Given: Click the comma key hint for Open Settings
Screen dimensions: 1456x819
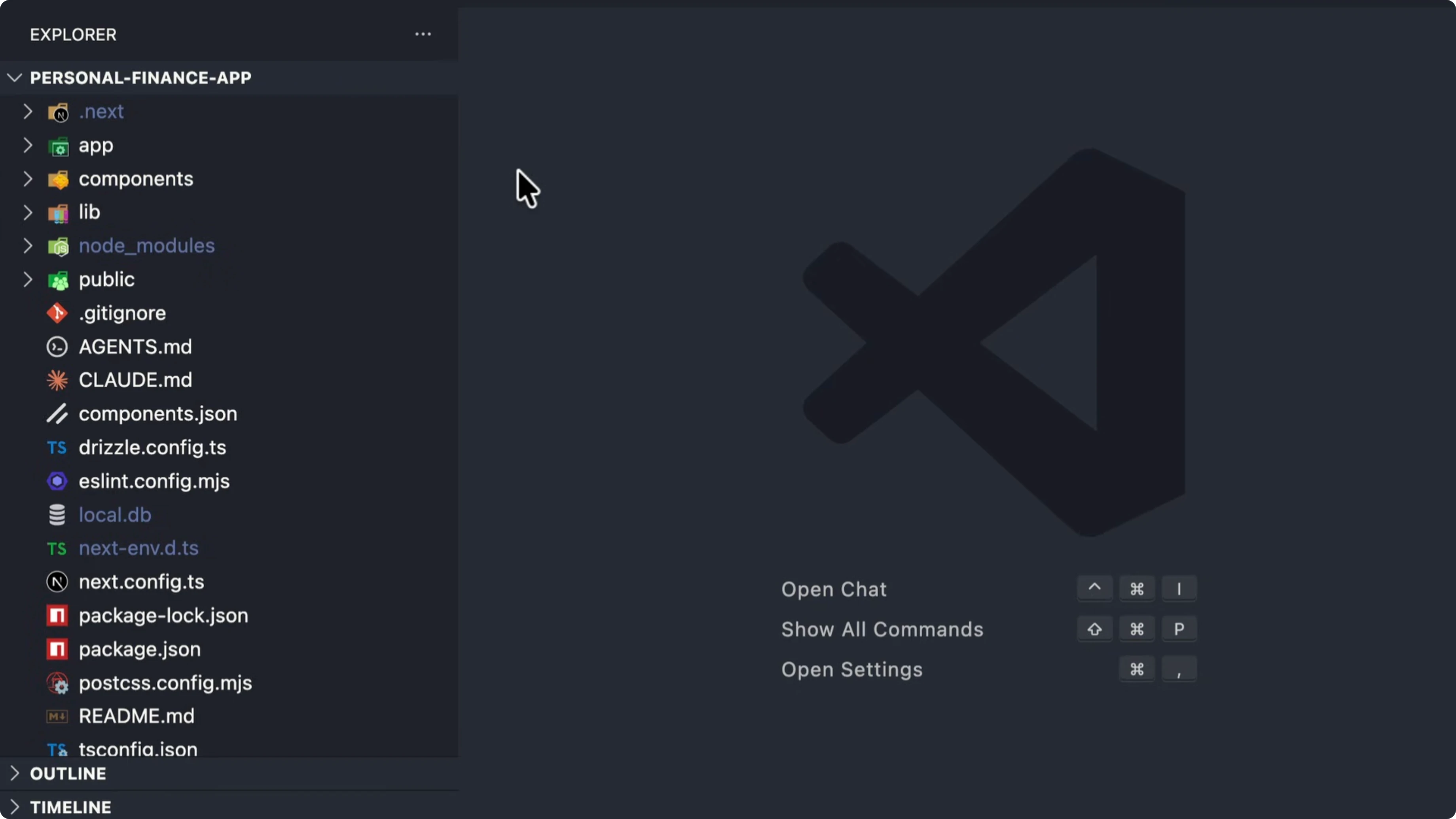Looking at the screenshot, I should point(1179,669).
